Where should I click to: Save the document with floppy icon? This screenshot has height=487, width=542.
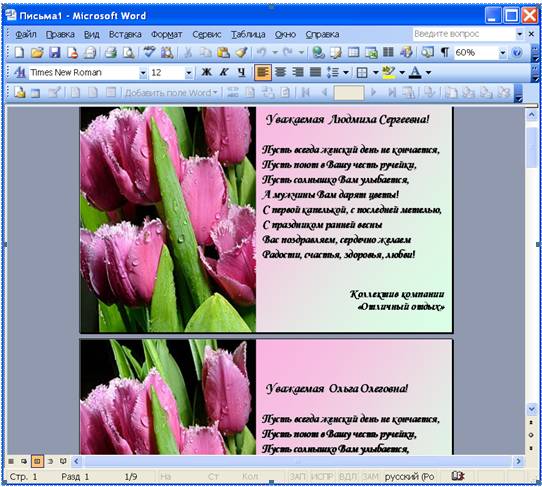55,53
